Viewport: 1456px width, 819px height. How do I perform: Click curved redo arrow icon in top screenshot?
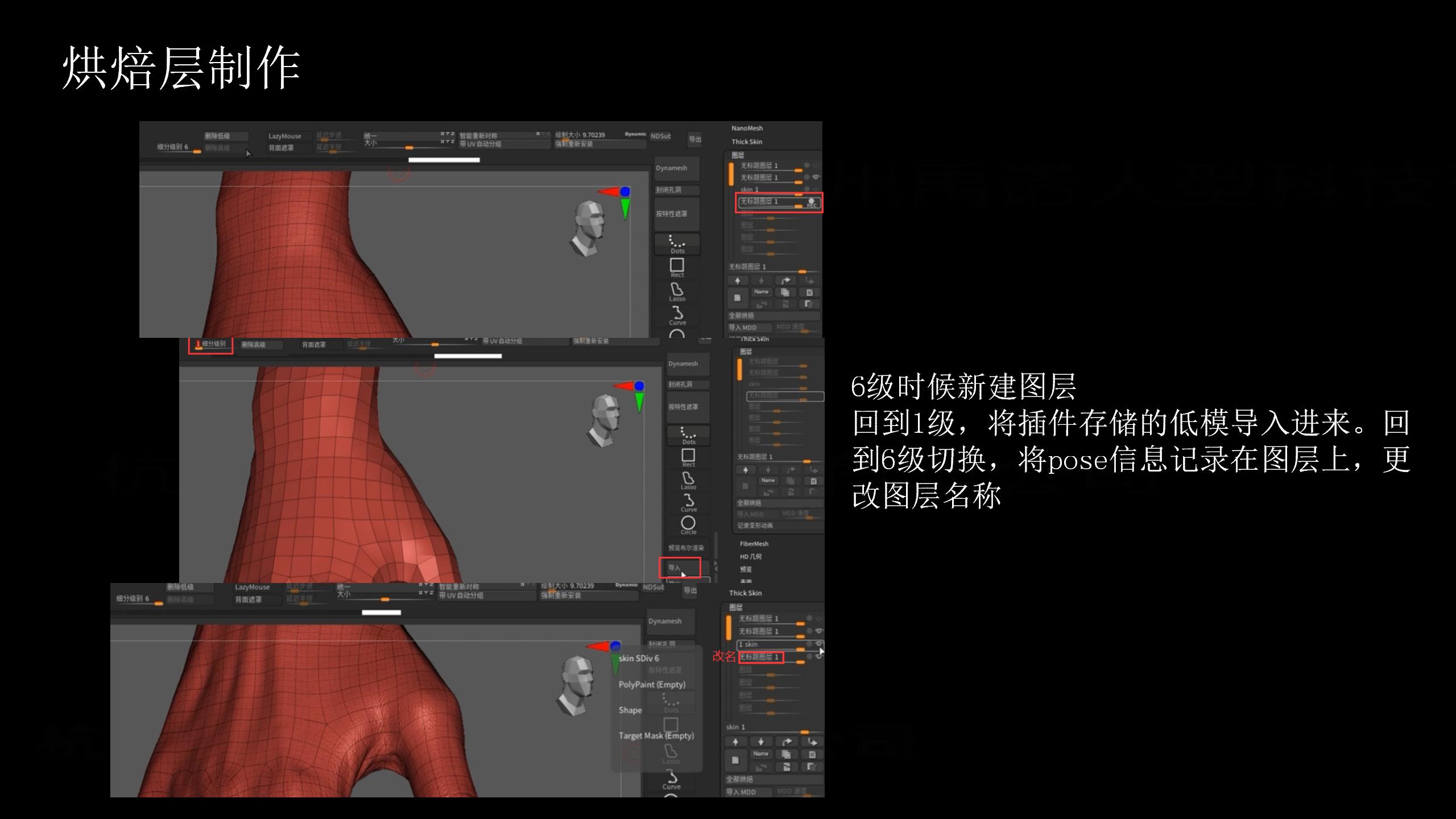(x=786, y=280)
